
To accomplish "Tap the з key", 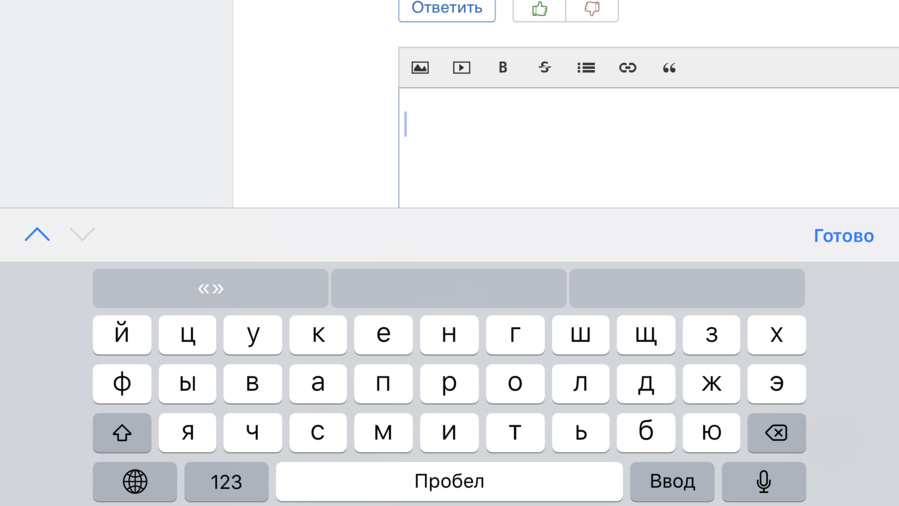I will 711,335.
